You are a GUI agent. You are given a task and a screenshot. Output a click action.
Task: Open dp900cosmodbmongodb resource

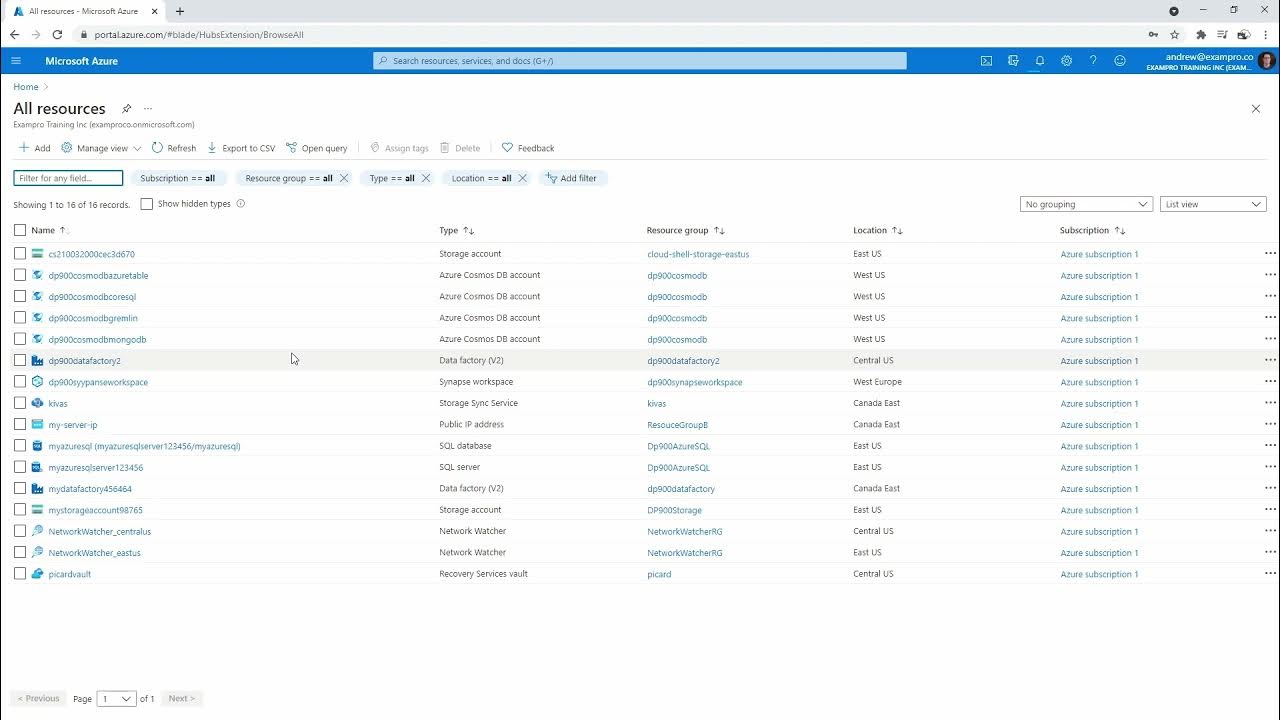point(97,340)
